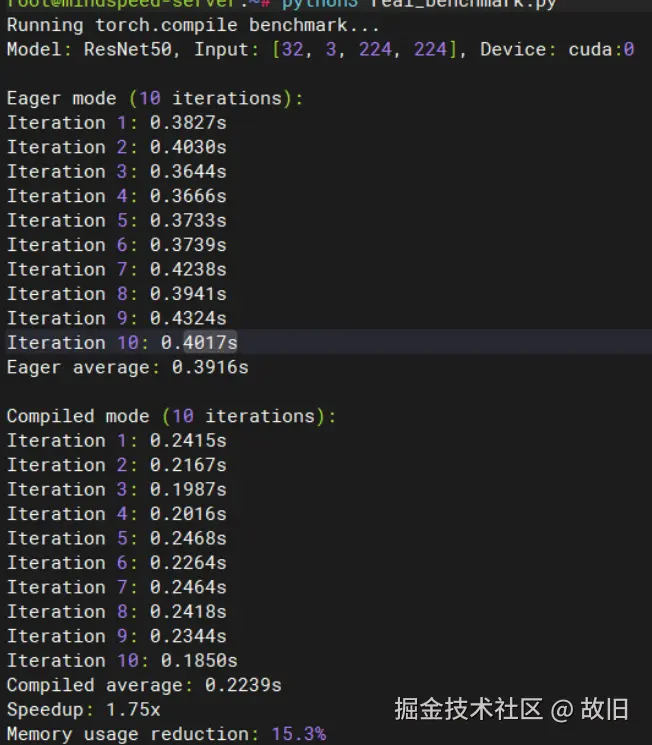Select the compiled line 'Iteration 9: 0.2344s'
Viewport: 652px width, 745px height.
(x=116, y=636)
